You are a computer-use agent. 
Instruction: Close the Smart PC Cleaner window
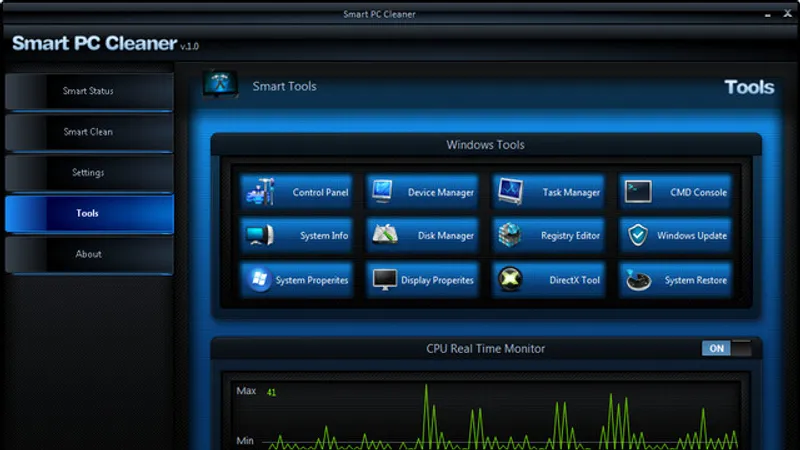pos(787,14)
